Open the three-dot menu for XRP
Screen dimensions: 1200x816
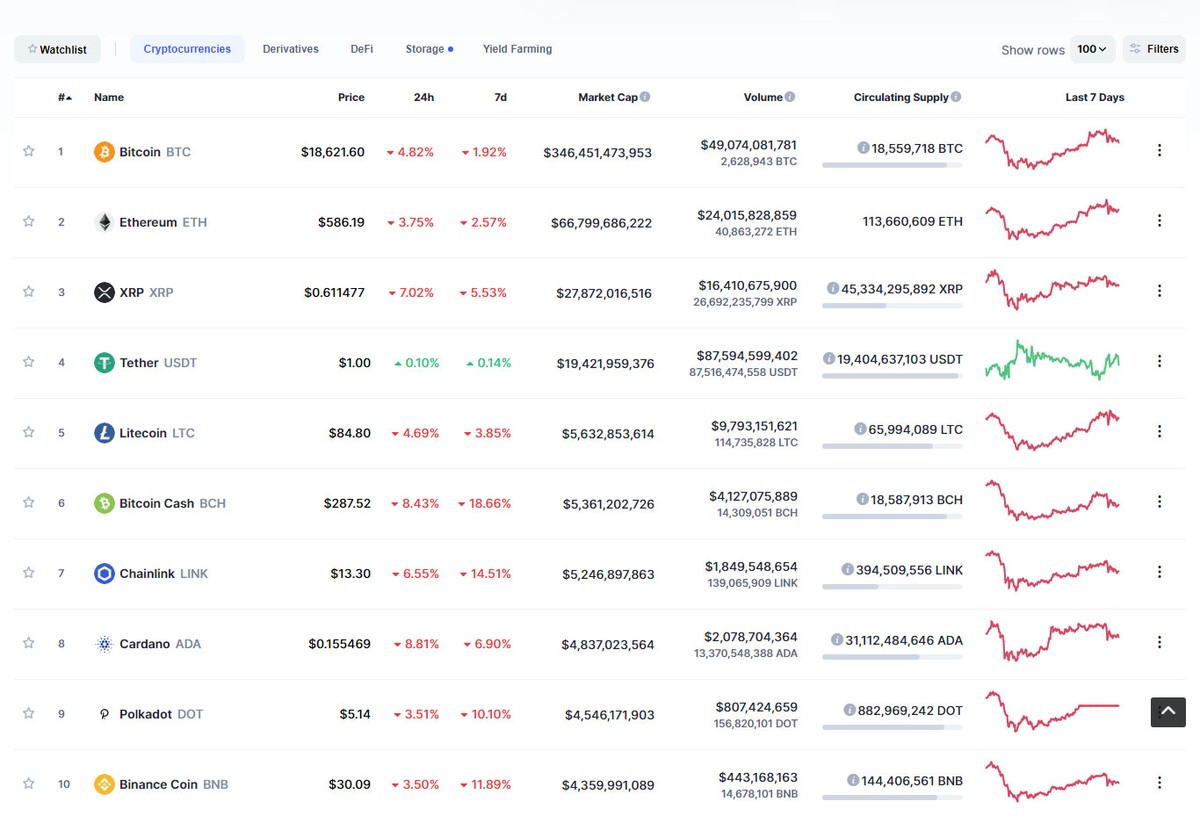pos(1160,291)
